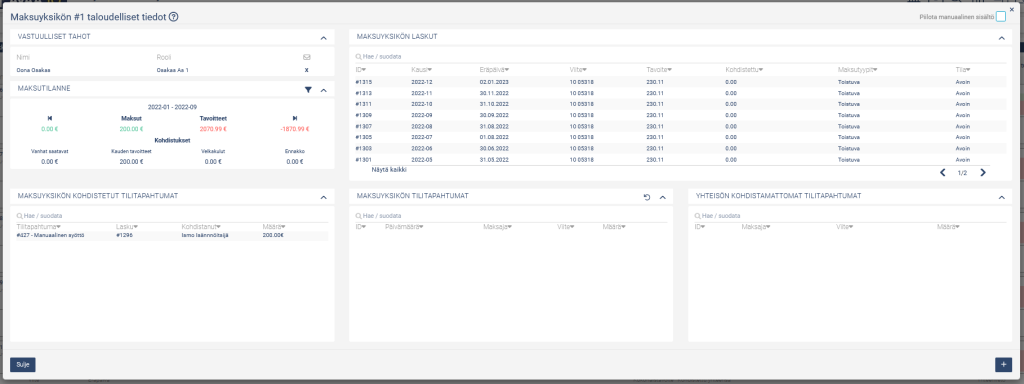Select invoice #1307

pyautogui.click(x=680, y=126)
